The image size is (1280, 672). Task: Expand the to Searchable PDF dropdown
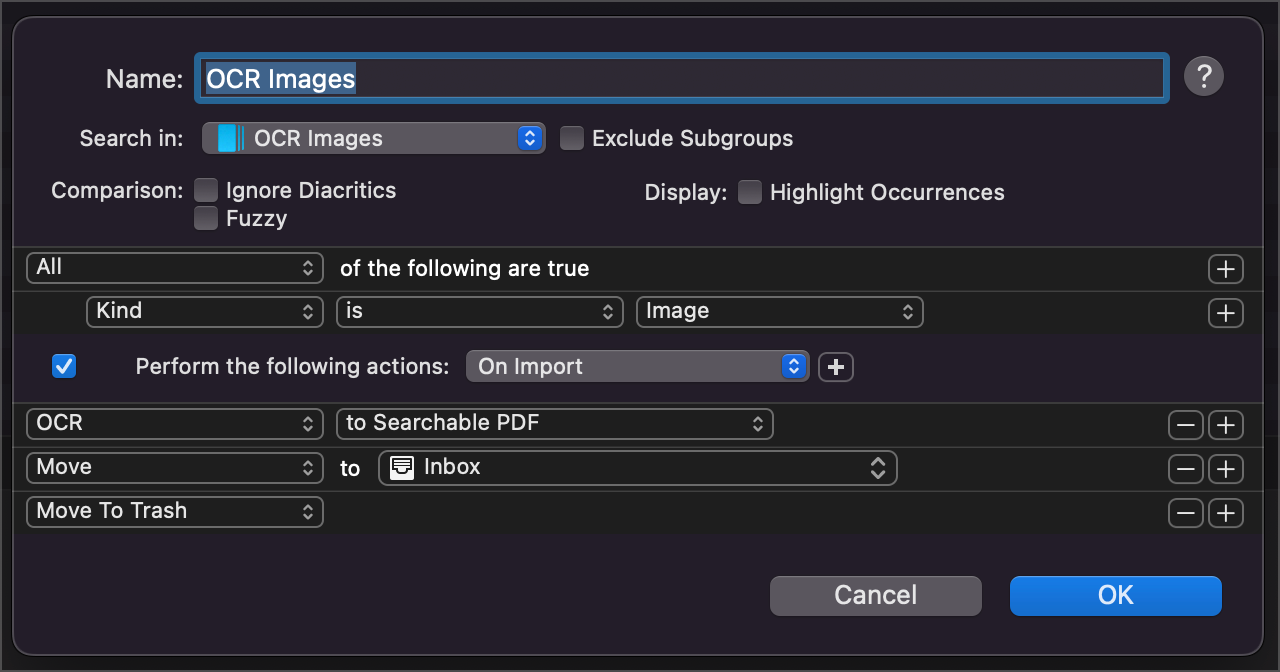tap(554, 423)
